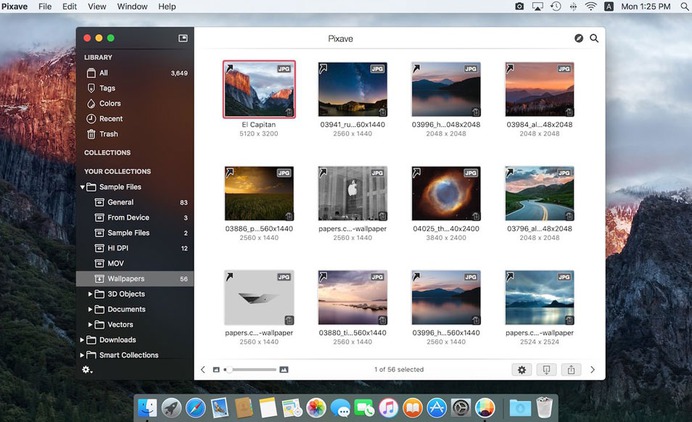Click the import icon in bottom bar
This screenshot has height=422, width=692.
coord(546,369)
